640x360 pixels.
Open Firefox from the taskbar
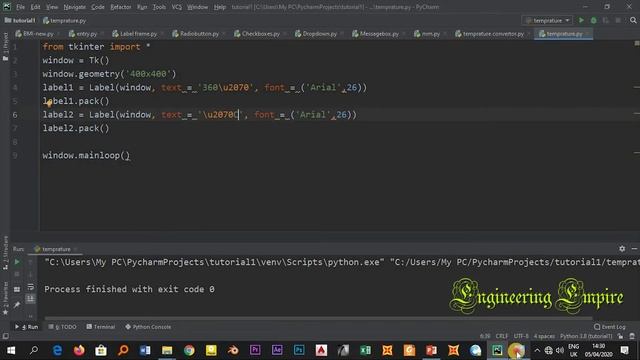79,350
